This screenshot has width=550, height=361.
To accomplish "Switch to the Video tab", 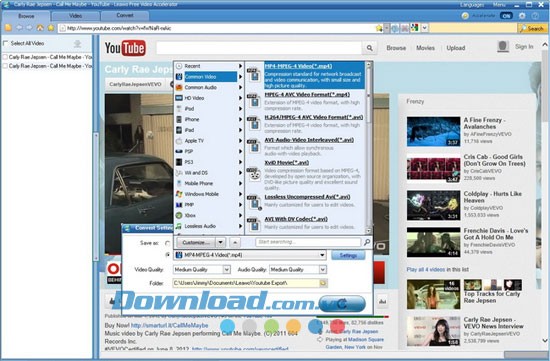I will (75, 16).
